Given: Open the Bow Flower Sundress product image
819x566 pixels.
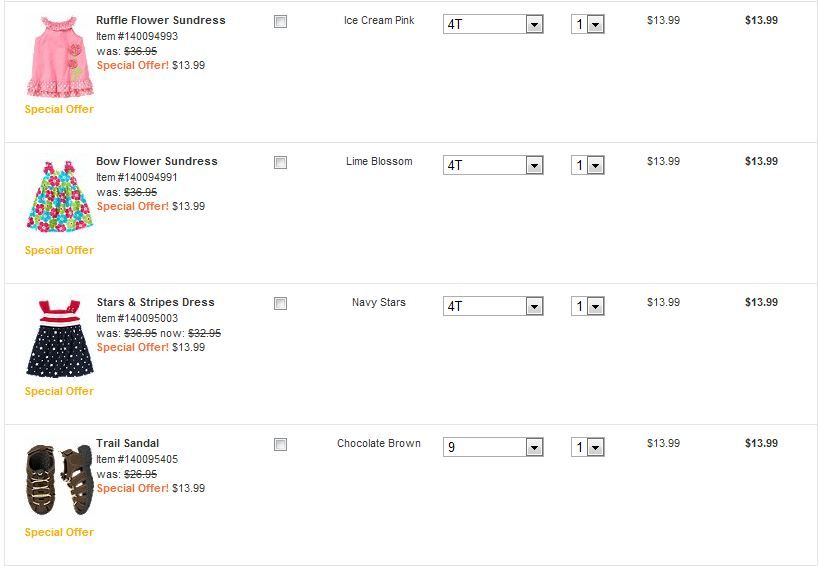Looking at the screenshot, I should click(58, 196).
